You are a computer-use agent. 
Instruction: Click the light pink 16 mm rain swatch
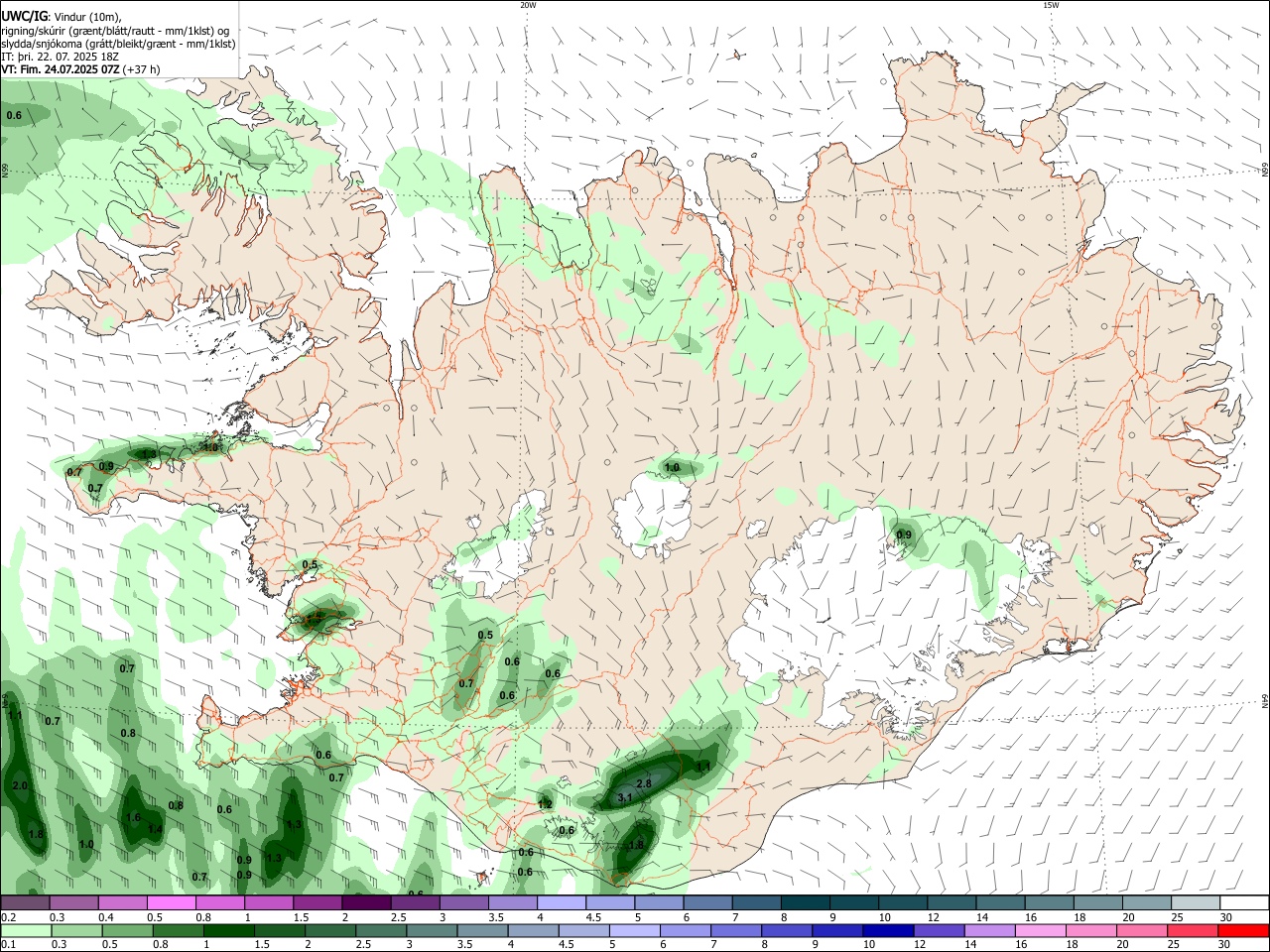tap(1041, 930)
